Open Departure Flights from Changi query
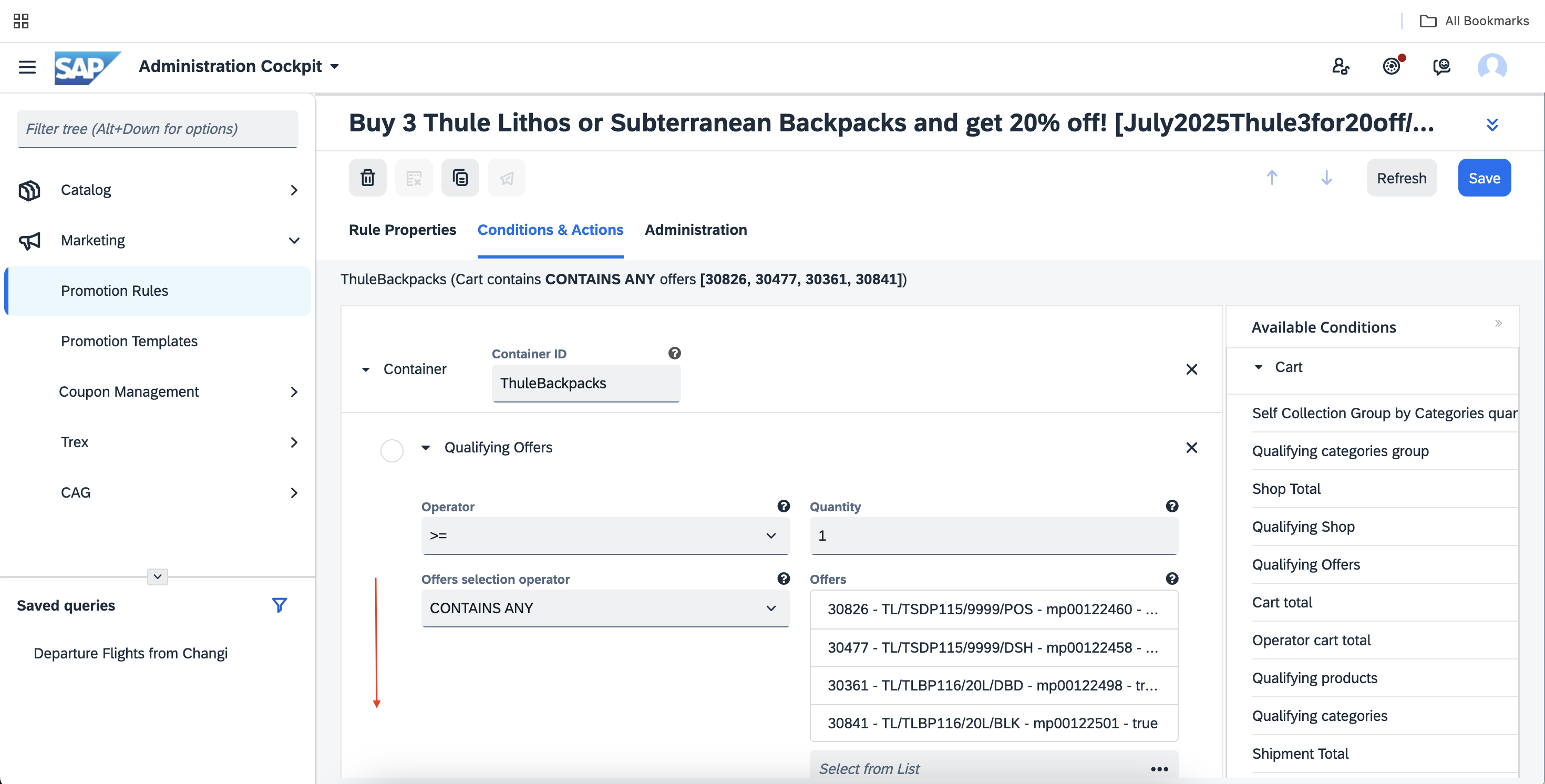 pyautogui.click(x=130, y=653)
